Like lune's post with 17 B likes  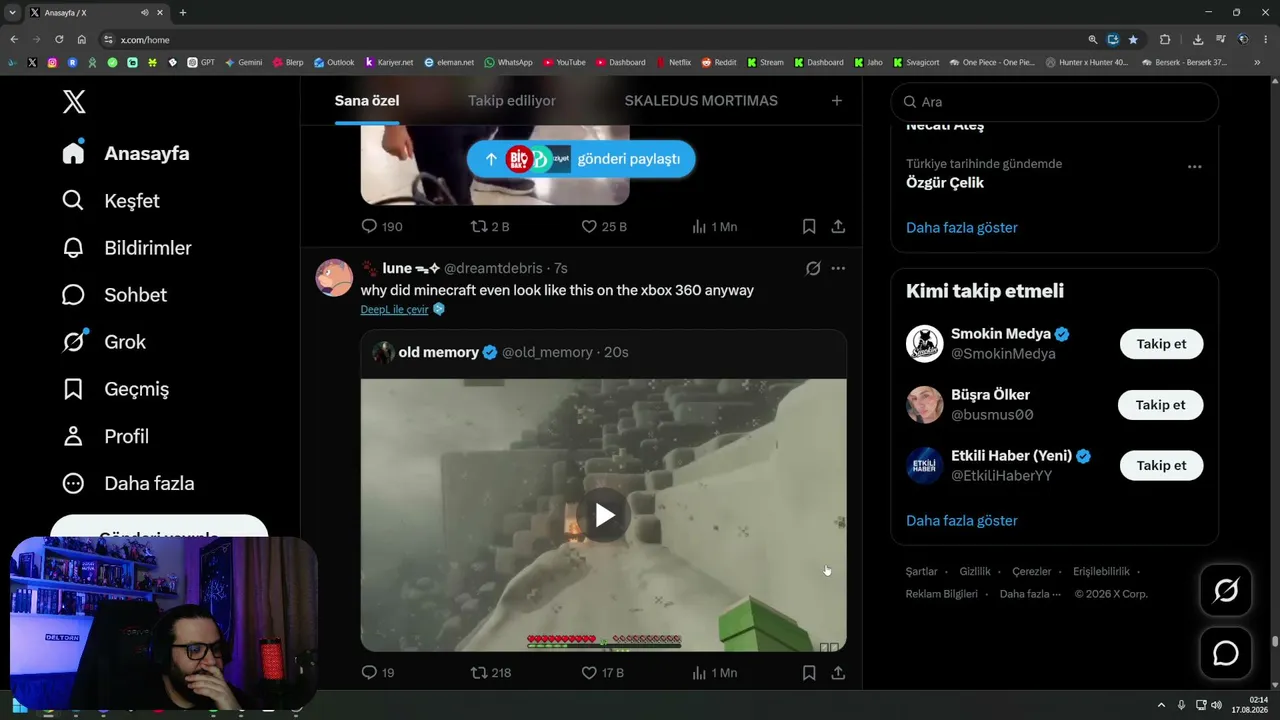(x=603, y=673)
